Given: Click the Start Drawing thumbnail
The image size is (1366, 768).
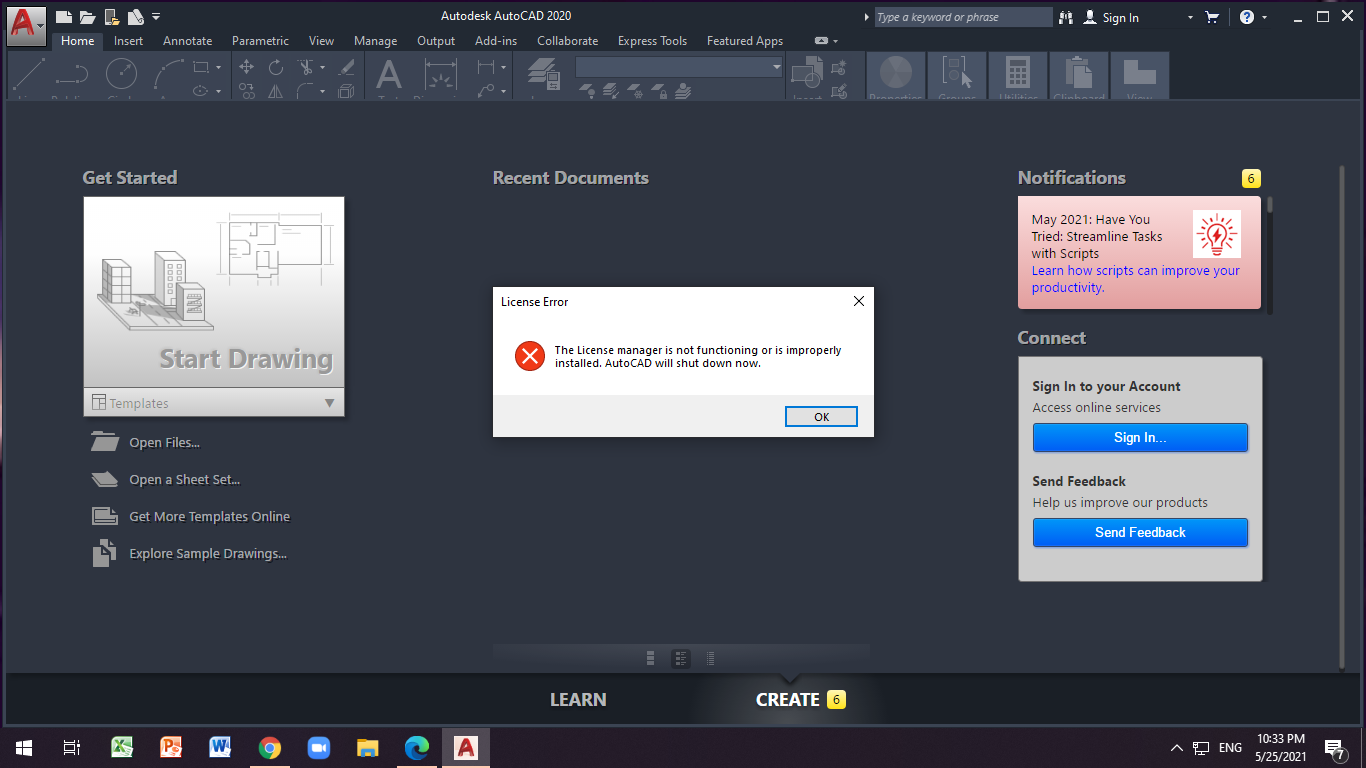Looking at the screenshot, I should (x=214, y=292).
